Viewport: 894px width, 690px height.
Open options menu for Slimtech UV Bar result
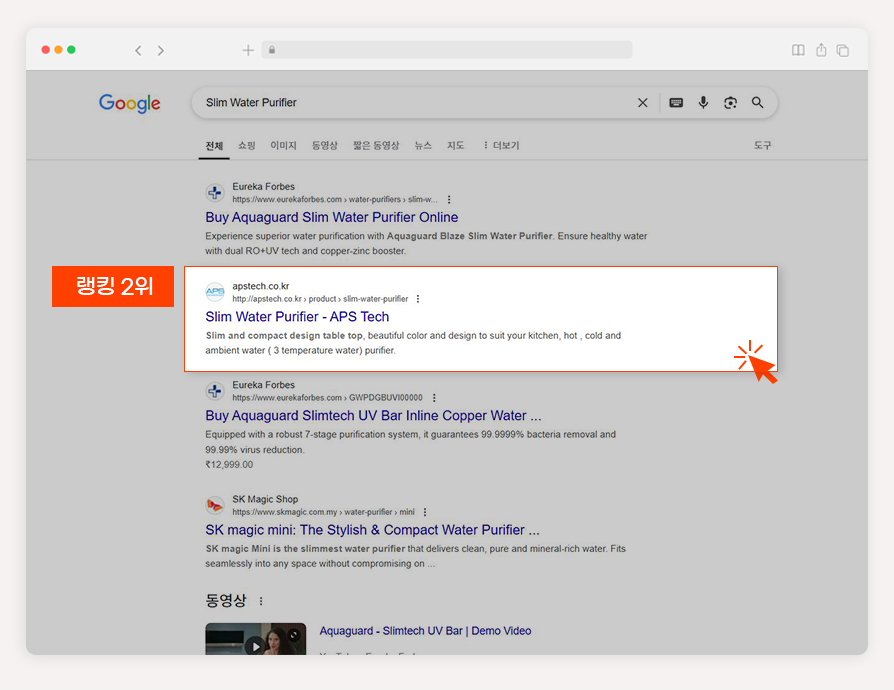tap(434, 397)
